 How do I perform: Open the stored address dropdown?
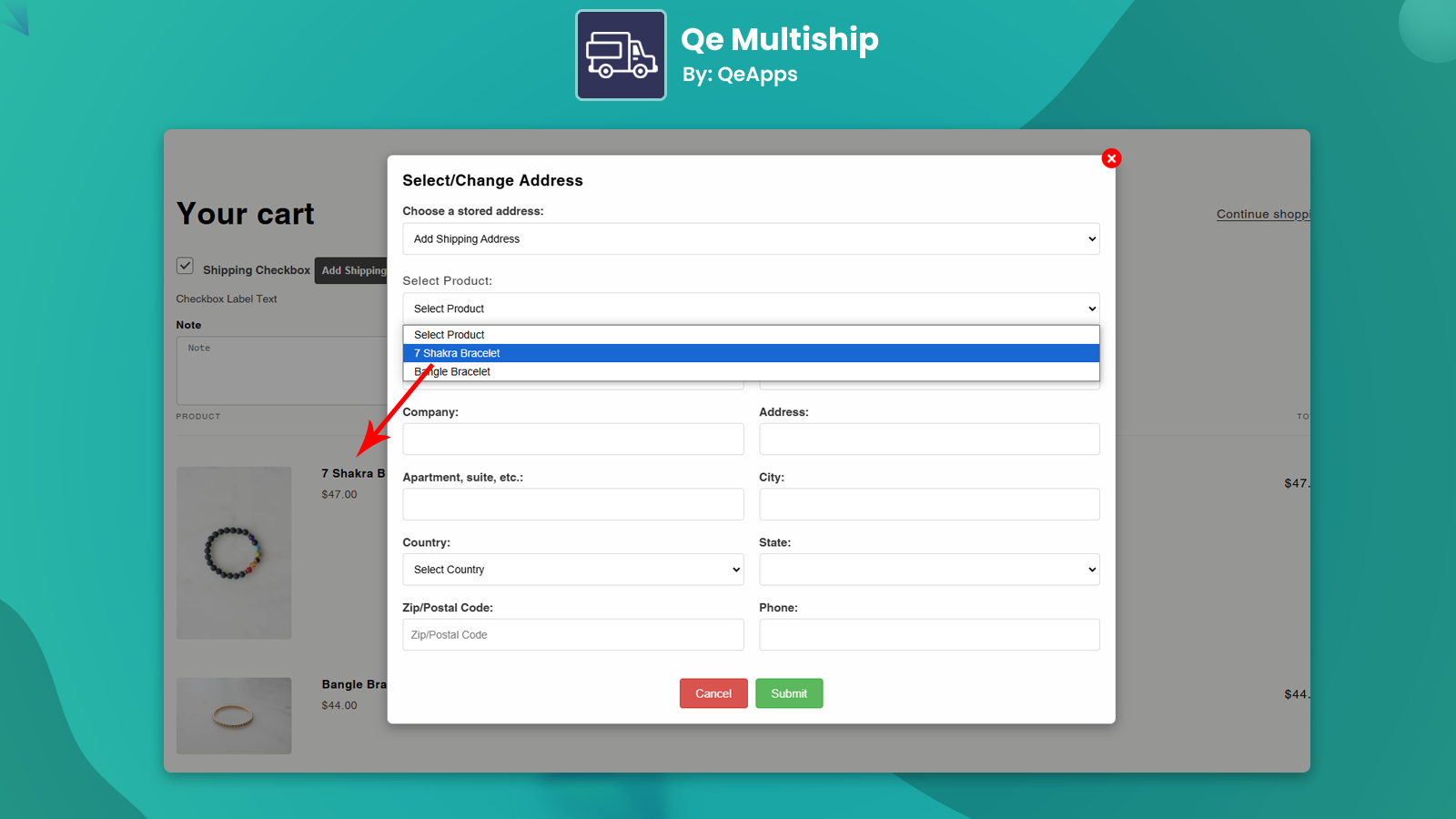point(751,239)
